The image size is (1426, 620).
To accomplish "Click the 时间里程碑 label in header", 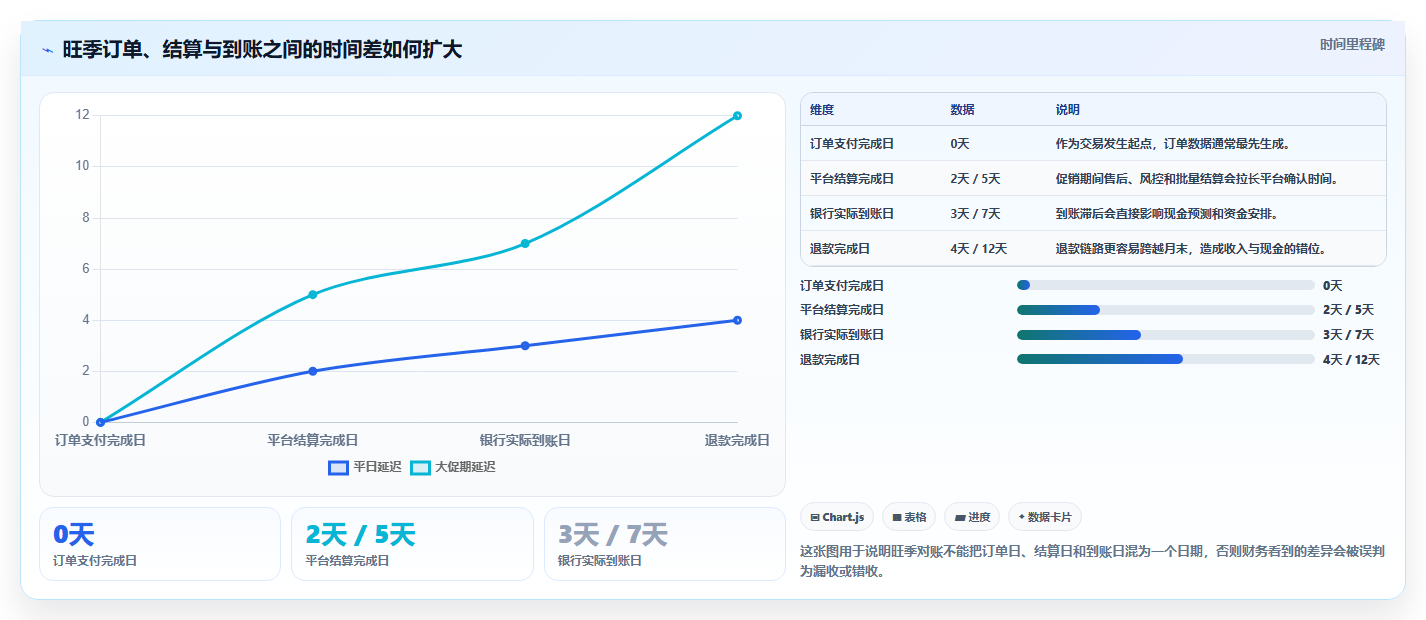I will point(1352,44).
